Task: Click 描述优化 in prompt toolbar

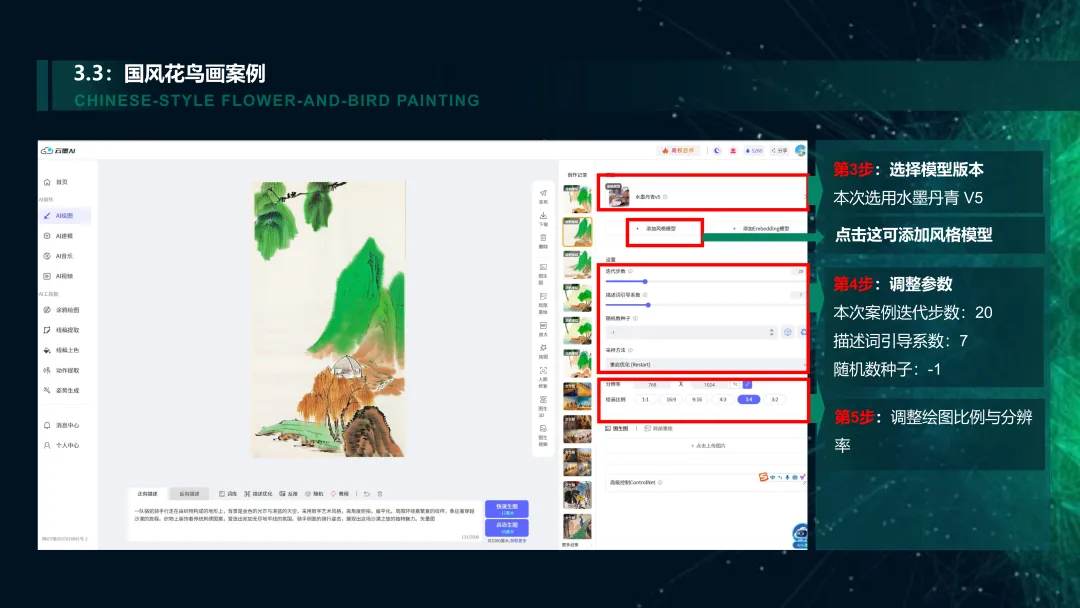Action: (x=258, y=494)
